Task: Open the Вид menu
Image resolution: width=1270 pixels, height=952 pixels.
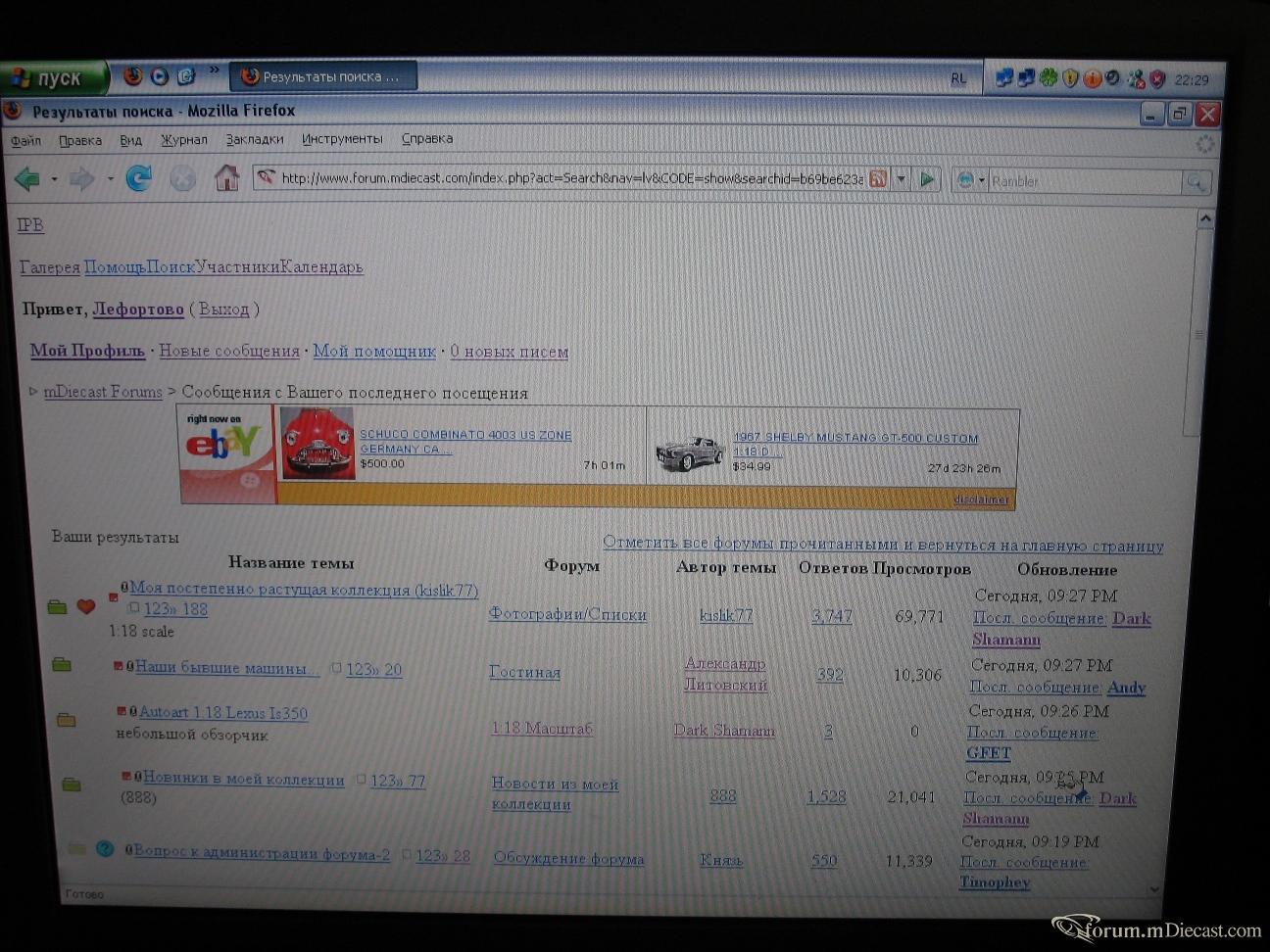Action: [x=131, y=140]
